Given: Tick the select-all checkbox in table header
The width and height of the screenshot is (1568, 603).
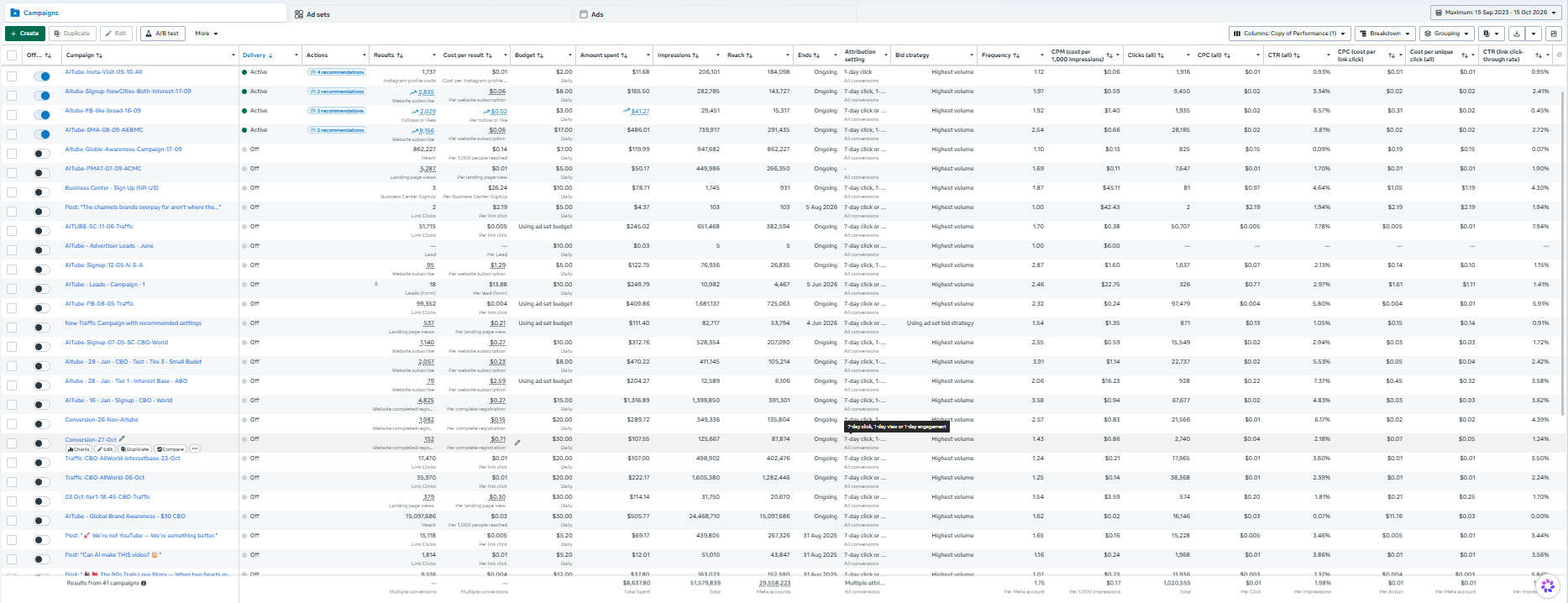Looking at the screenshot, I should pyautogui.click(x=12, y=55).
